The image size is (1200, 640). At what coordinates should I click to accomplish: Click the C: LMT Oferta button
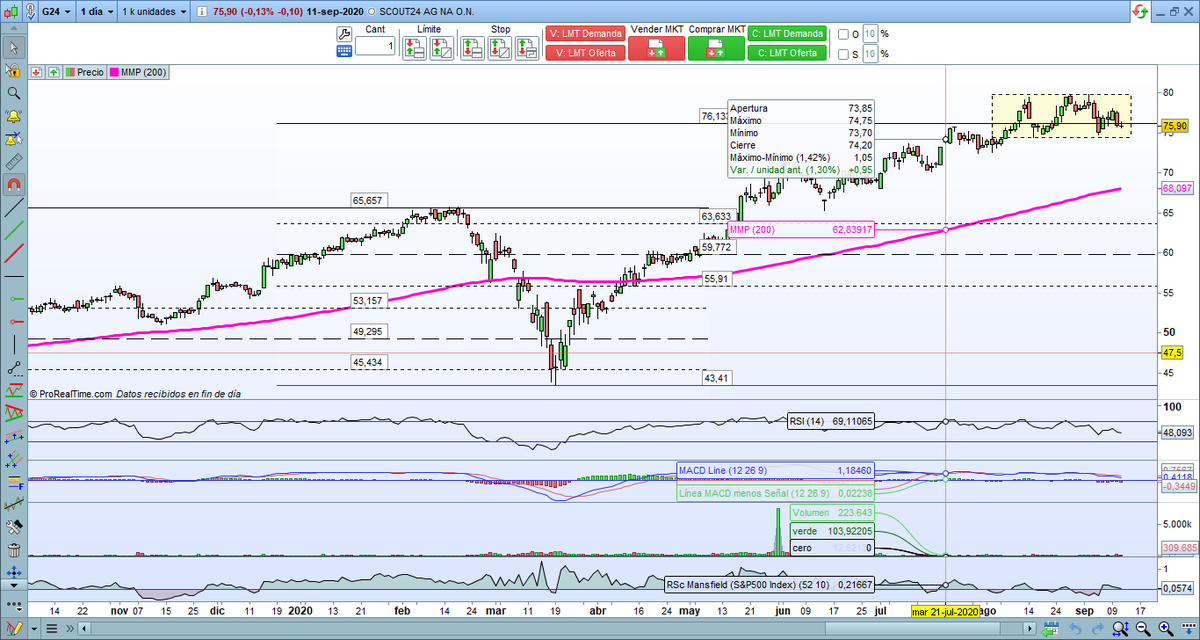pos(788,53)
